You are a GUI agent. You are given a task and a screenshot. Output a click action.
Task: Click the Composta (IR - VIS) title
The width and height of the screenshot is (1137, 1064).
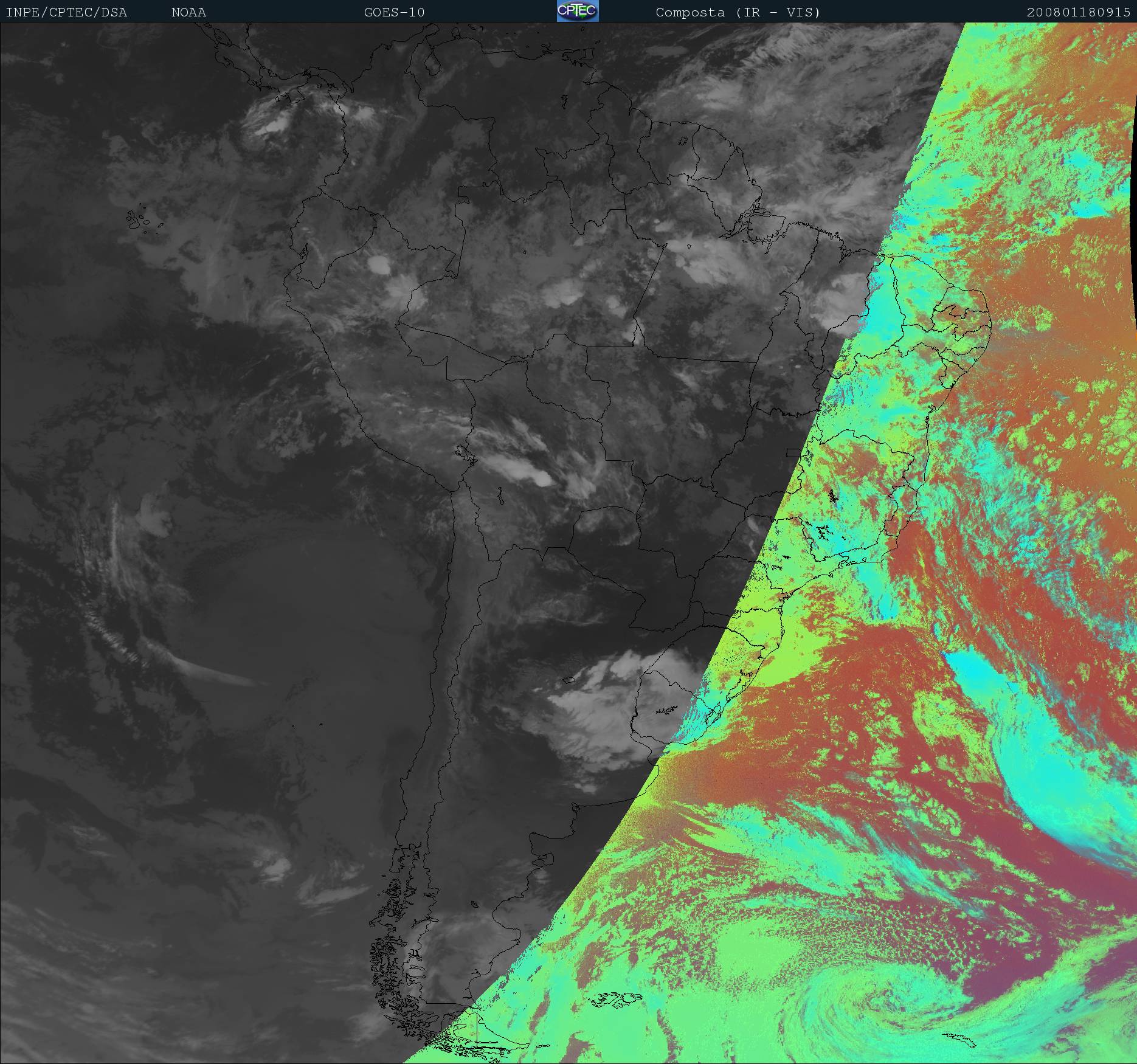point(738,12)
